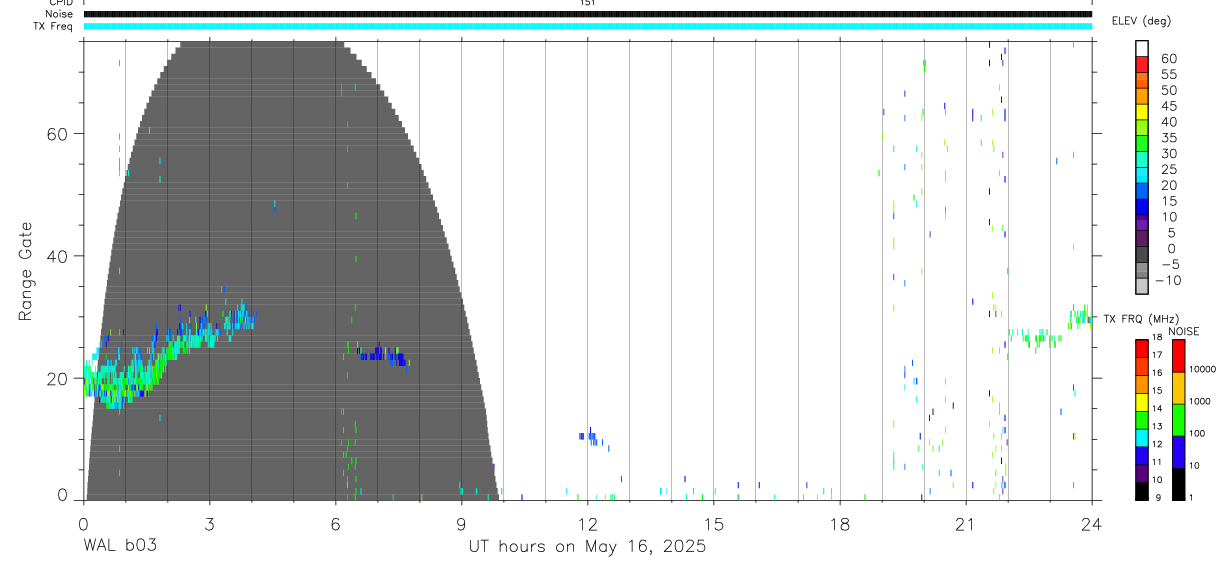The width and height of the screenshot is (1228, 567).
Task: Click the blue echo cluster near 7 UT
Action: pos(384,357)
